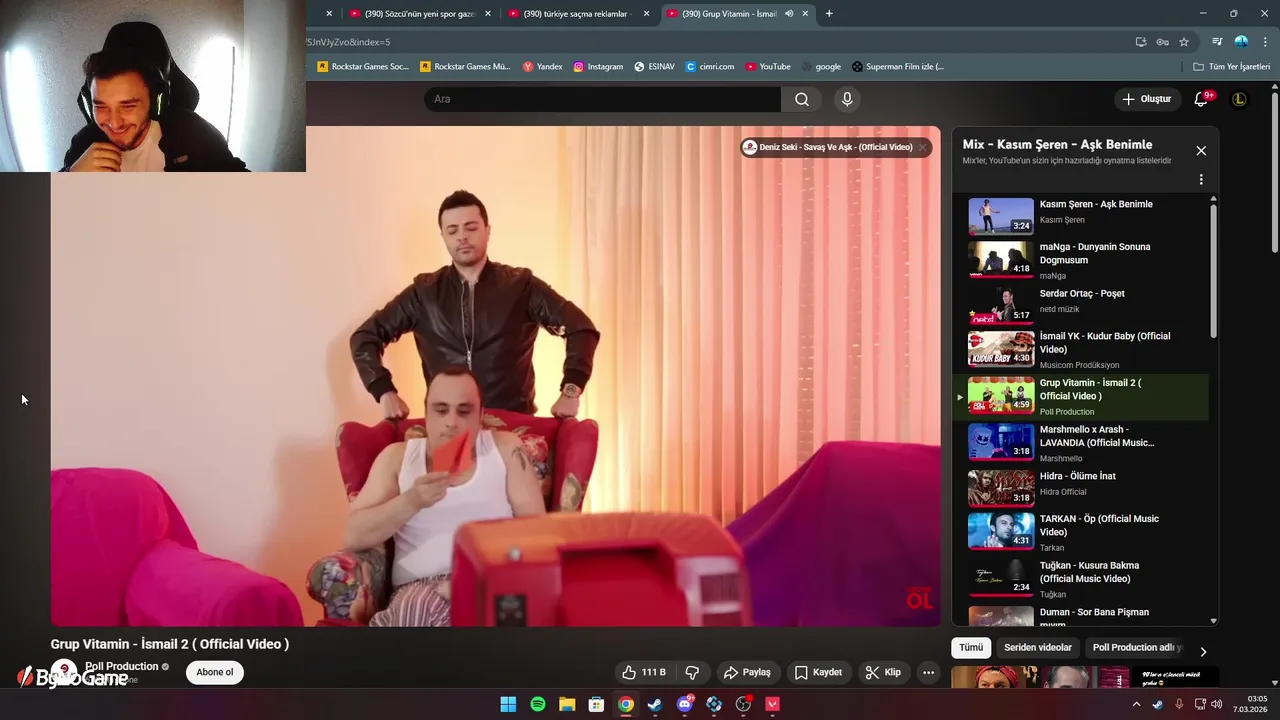Viewport: 1280px width, 720px height.
Task: Open Steam from the taskbar
Action: (x=654, y=704)
